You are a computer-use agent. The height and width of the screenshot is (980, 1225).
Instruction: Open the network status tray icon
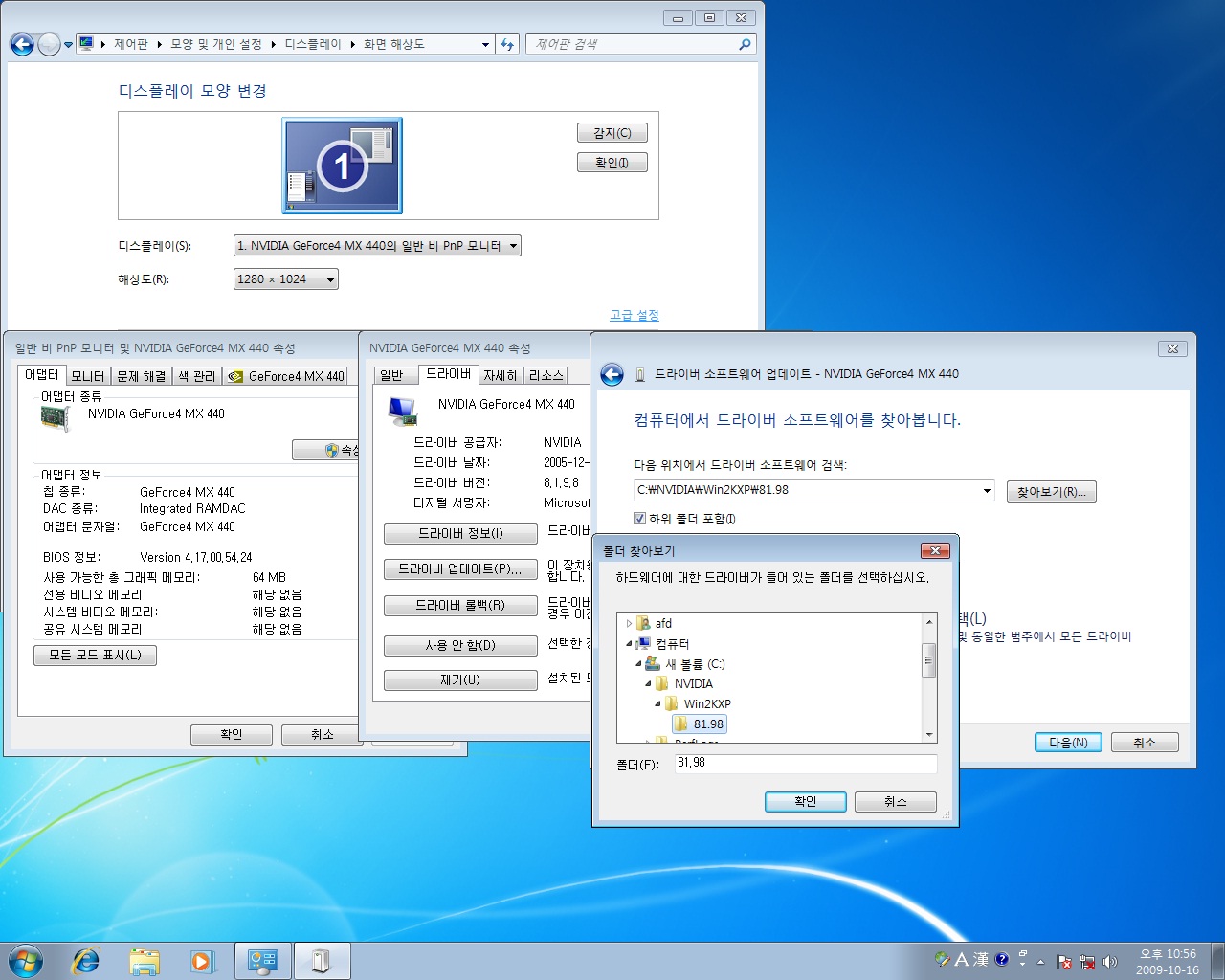pos(1087,962)
